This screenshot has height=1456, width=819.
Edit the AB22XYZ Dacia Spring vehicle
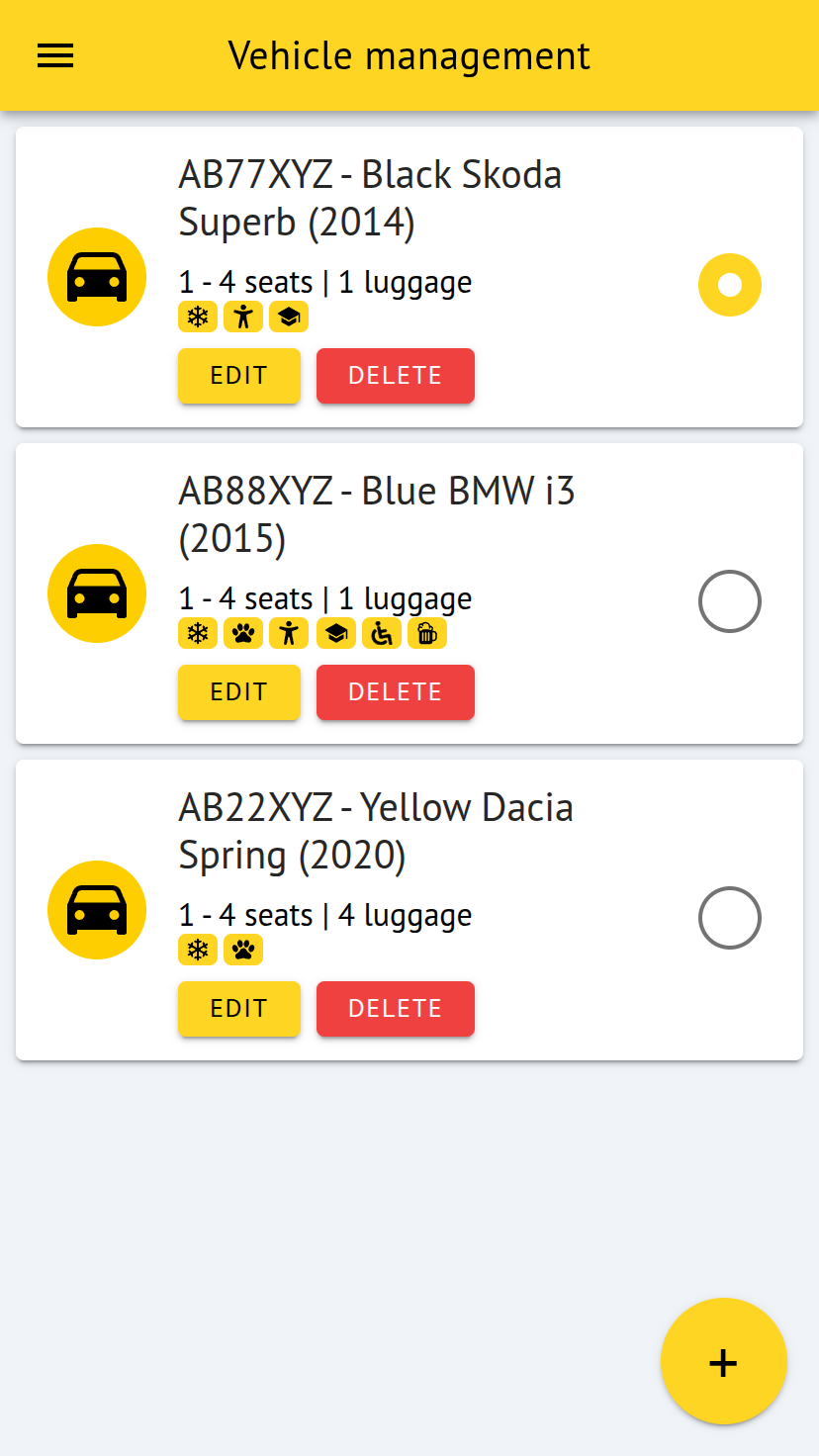(238, 1009)
